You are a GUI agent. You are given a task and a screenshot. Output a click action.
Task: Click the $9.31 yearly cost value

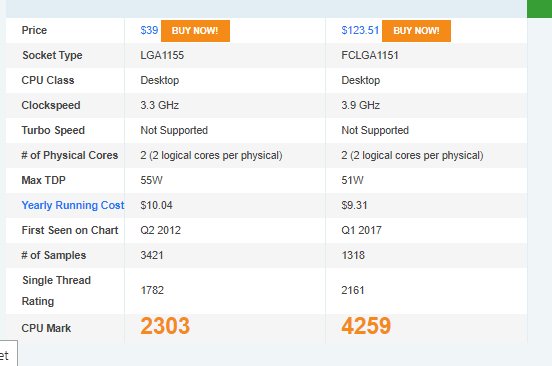[x=354, y=205]
